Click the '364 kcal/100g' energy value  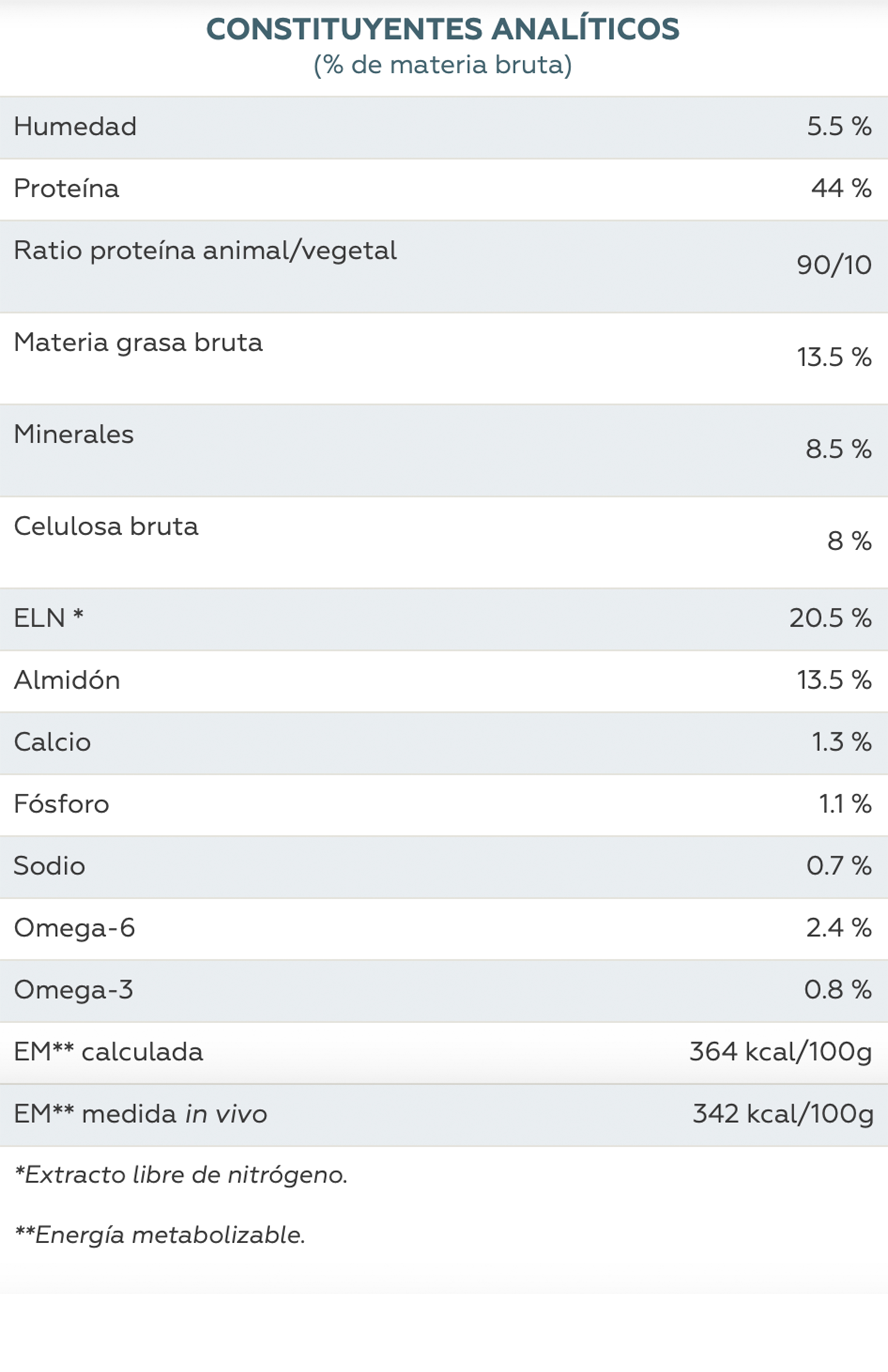(x=780, y=1052)
